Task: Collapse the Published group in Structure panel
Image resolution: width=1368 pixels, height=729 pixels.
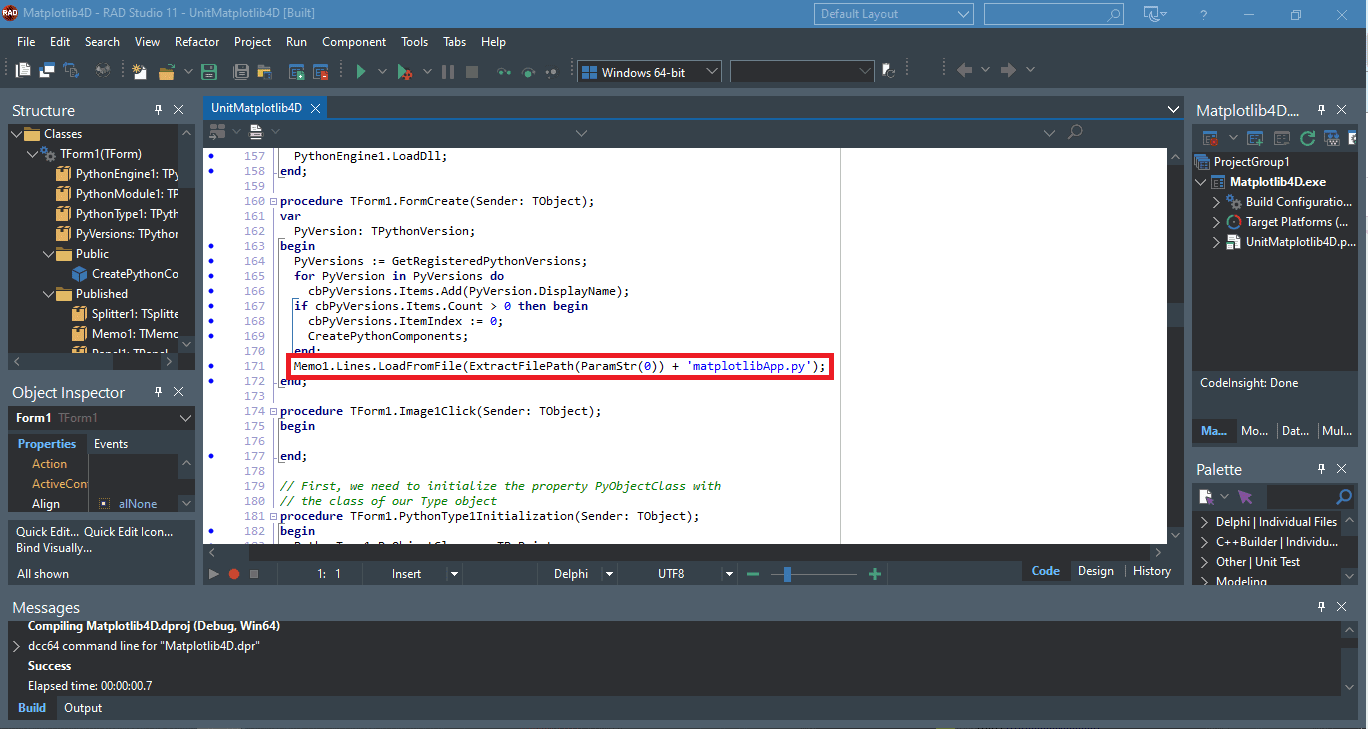Action: pos(46,293)
